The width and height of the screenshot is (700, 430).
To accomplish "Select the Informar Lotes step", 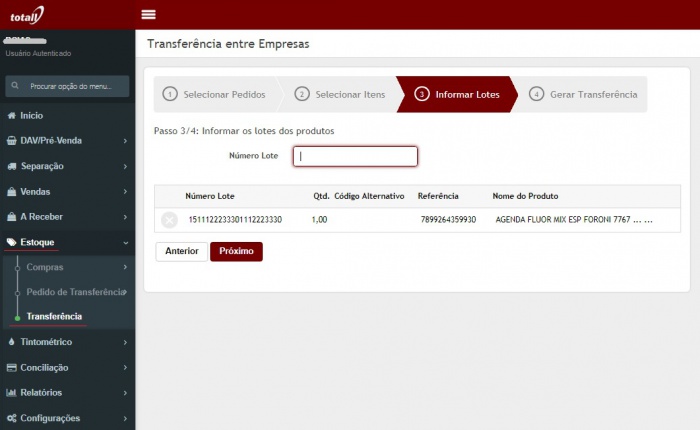I will (x=457, y=94).
